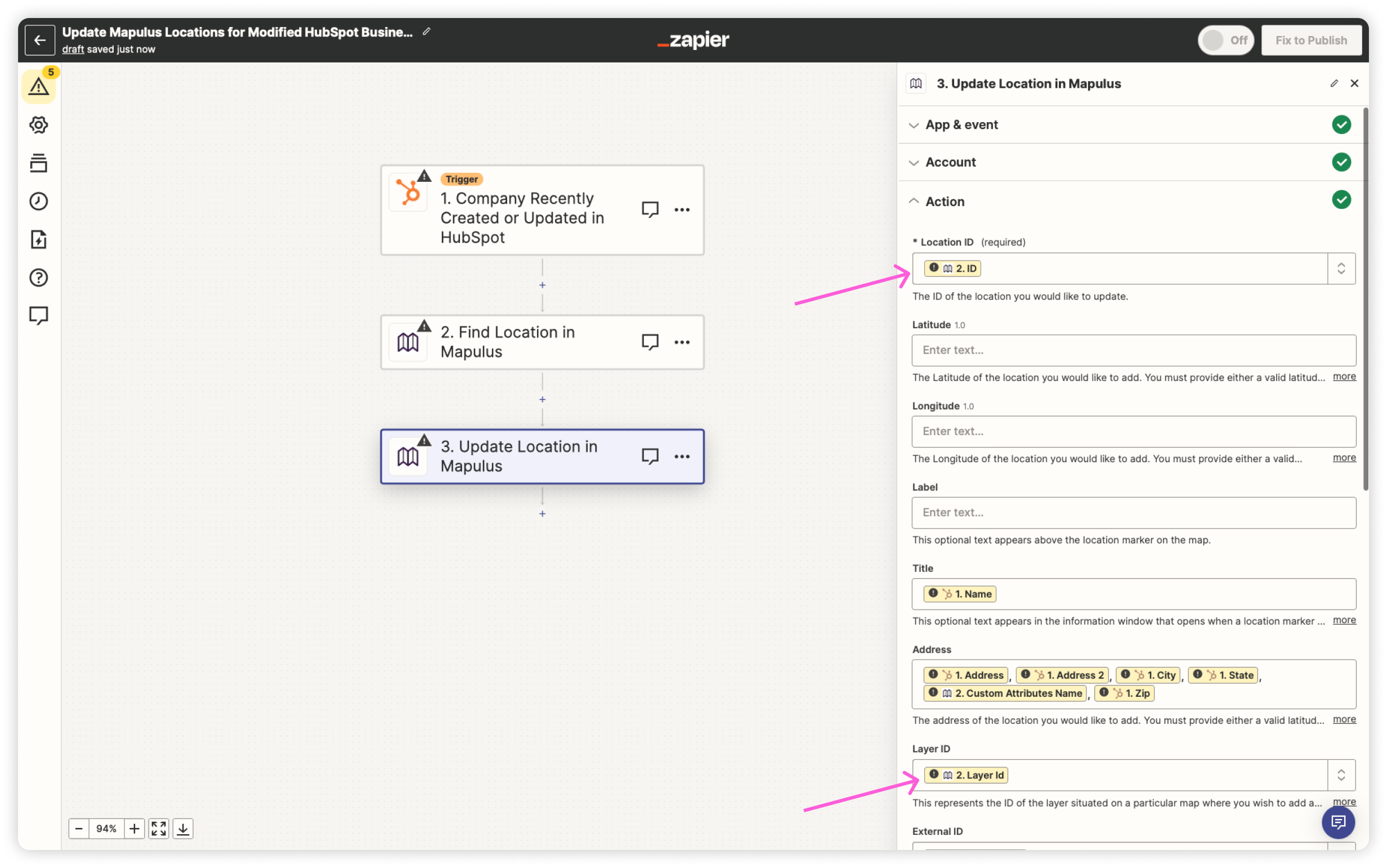
Task: Click the panel's vertical scrollbar
Action: pos(1364,298)
